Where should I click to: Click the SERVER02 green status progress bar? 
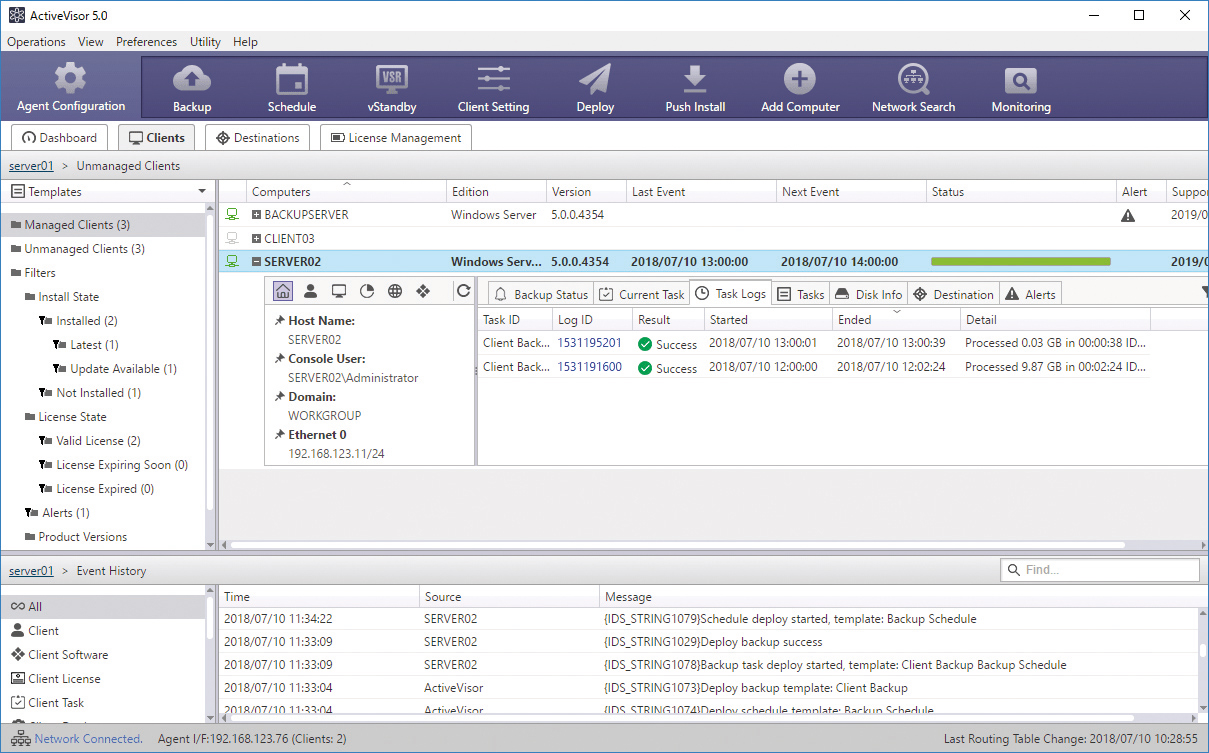point(1020,262)
